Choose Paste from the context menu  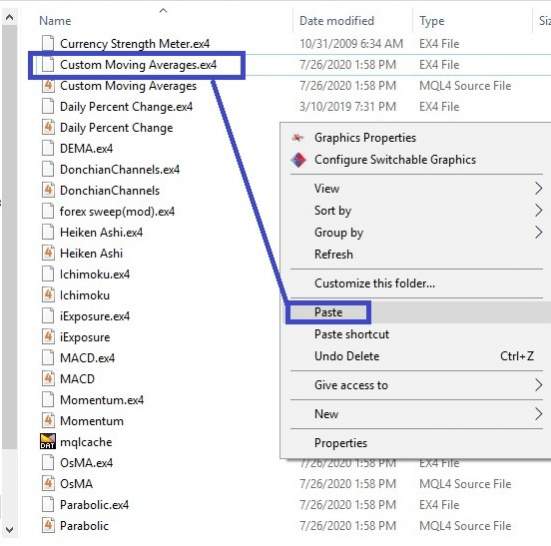point(328,312)
